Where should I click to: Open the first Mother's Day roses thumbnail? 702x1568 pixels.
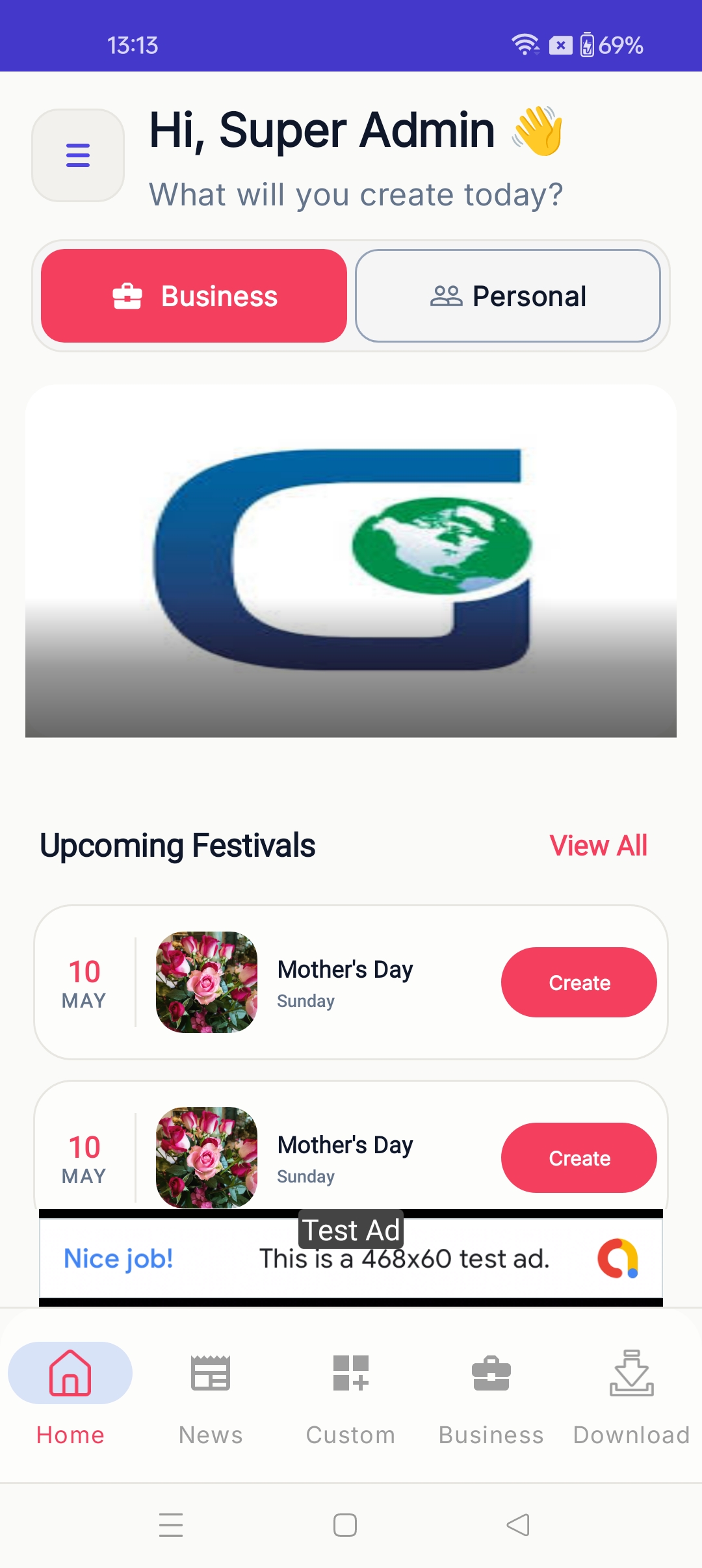(207, 982)
